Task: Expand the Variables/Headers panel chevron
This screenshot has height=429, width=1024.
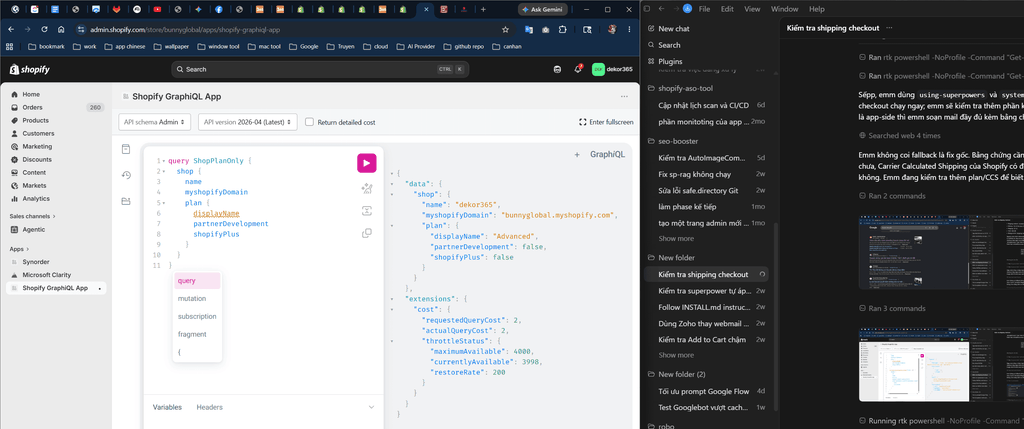Action: (371, 407)
